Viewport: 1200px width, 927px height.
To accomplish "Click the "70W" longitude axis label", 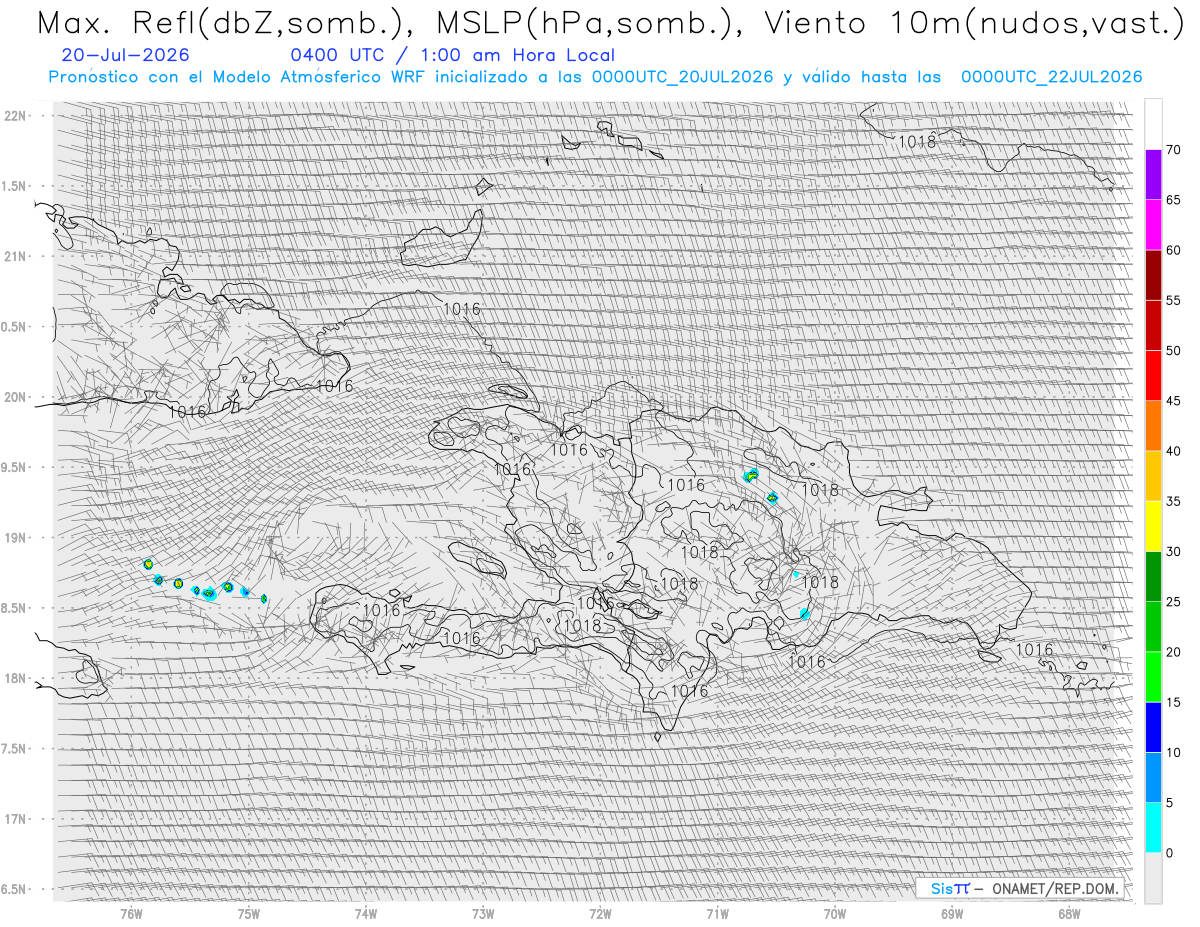I will 835,914.
